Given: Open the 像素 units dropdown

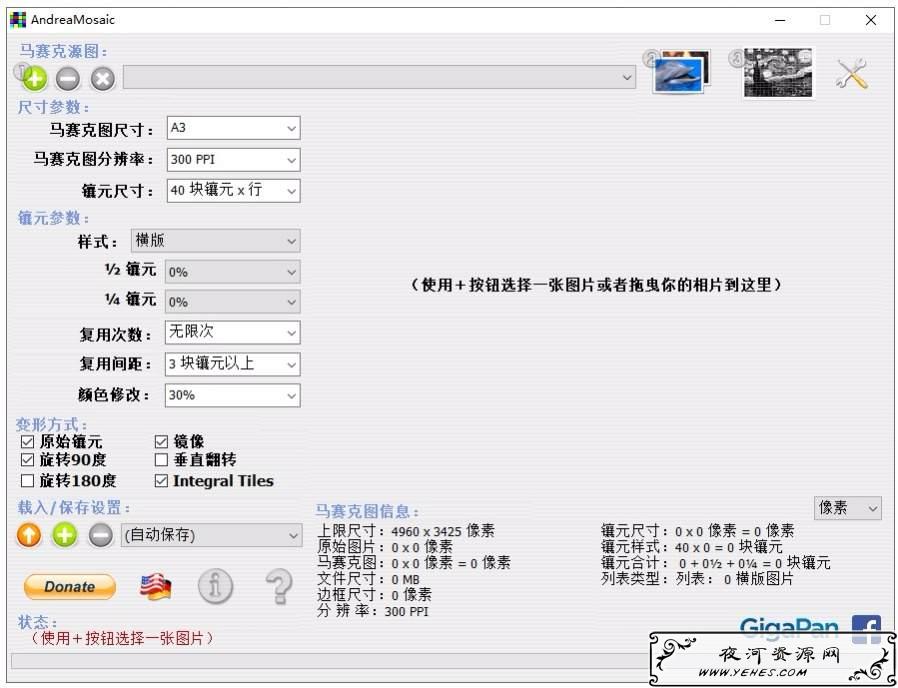Looking at the screenshot, I should (x=848, y=508).
